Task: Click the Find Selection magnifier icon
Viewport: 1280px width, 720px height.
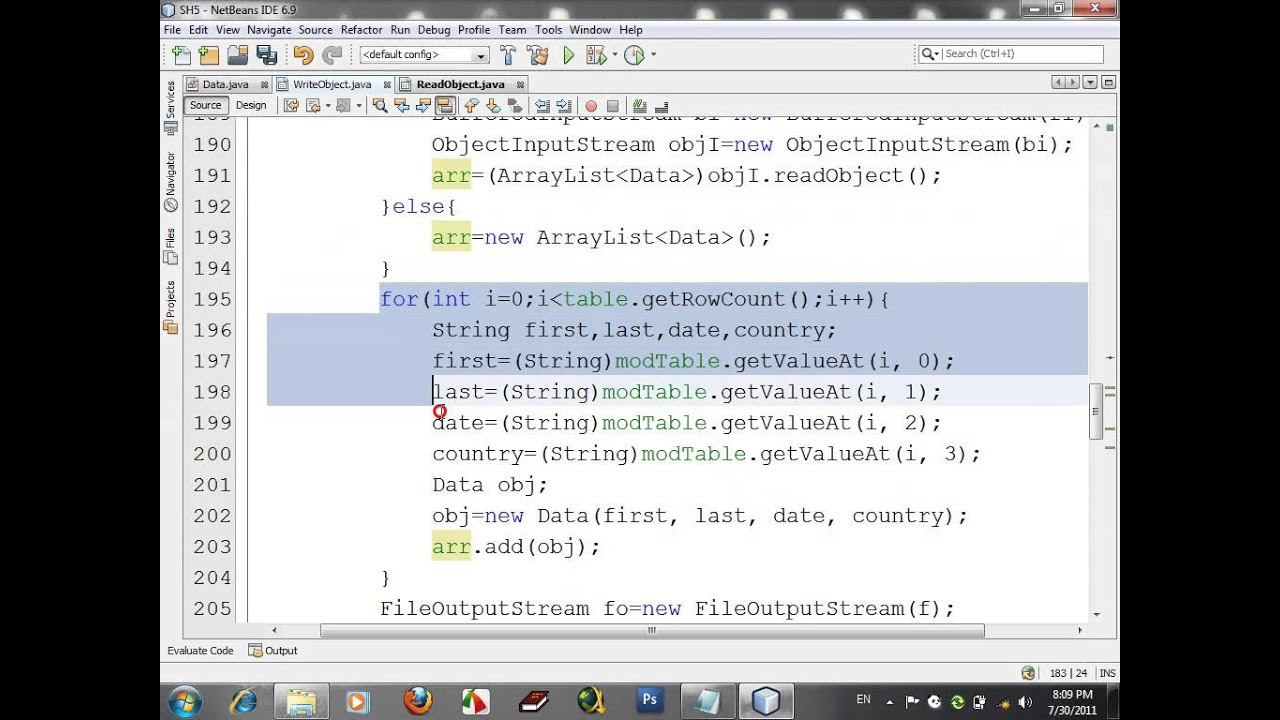Action: tap(380, 105)
